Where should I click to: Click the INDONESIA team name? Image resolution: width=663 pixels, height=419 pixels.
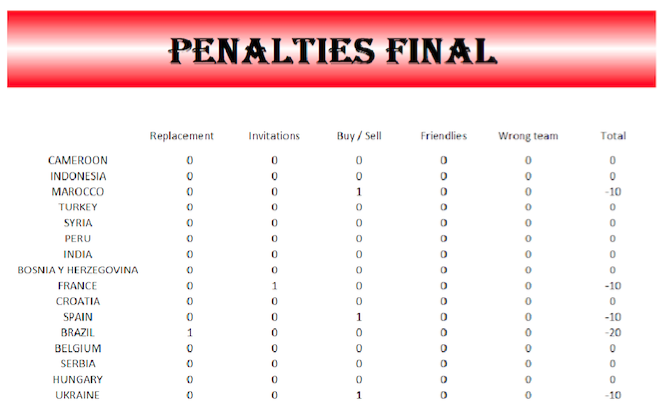(x=78, y=176)
